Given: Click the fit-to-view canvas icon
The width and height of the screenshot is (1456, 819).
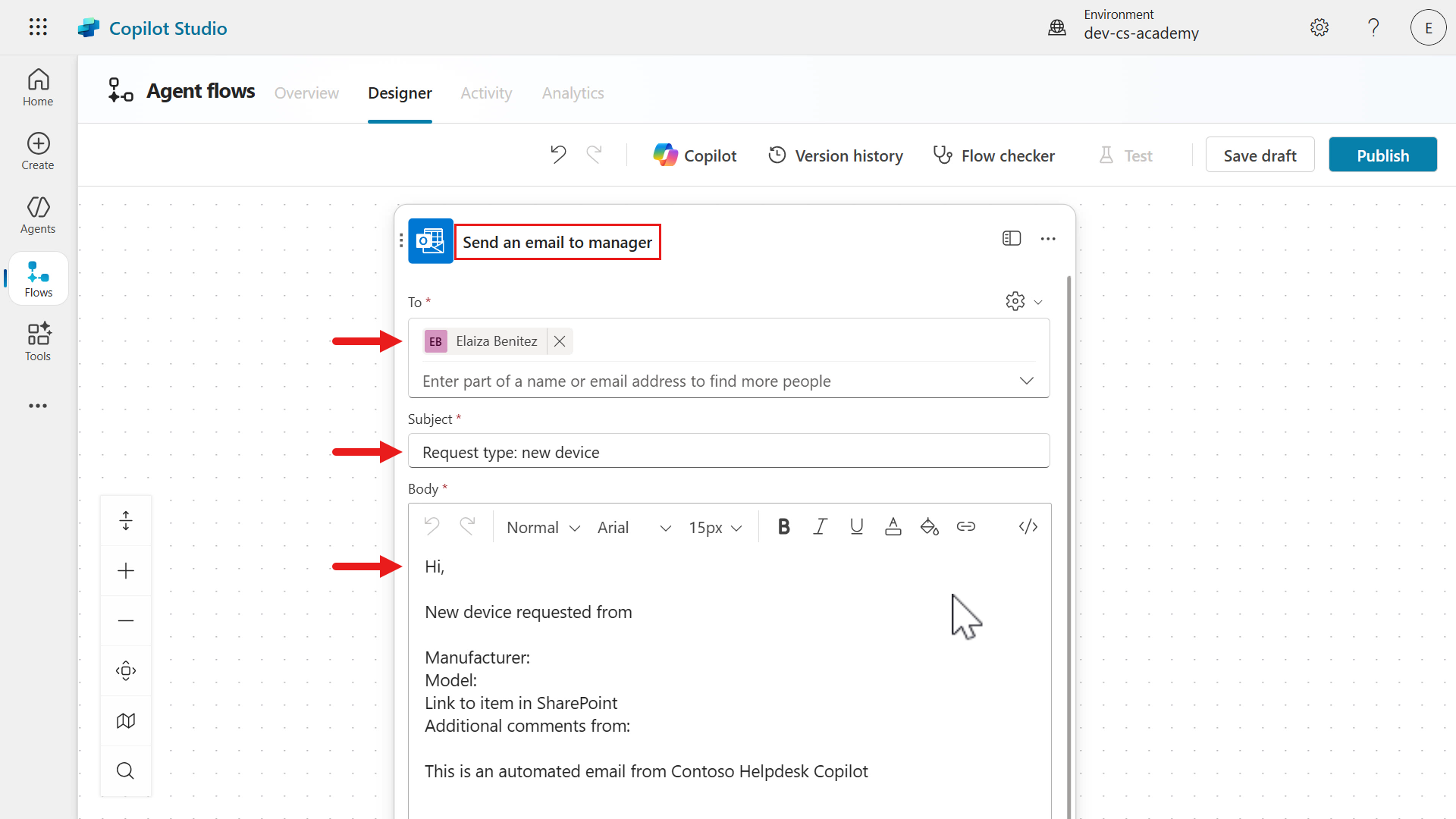Looking at the screenshot, I should coord(126,670).
